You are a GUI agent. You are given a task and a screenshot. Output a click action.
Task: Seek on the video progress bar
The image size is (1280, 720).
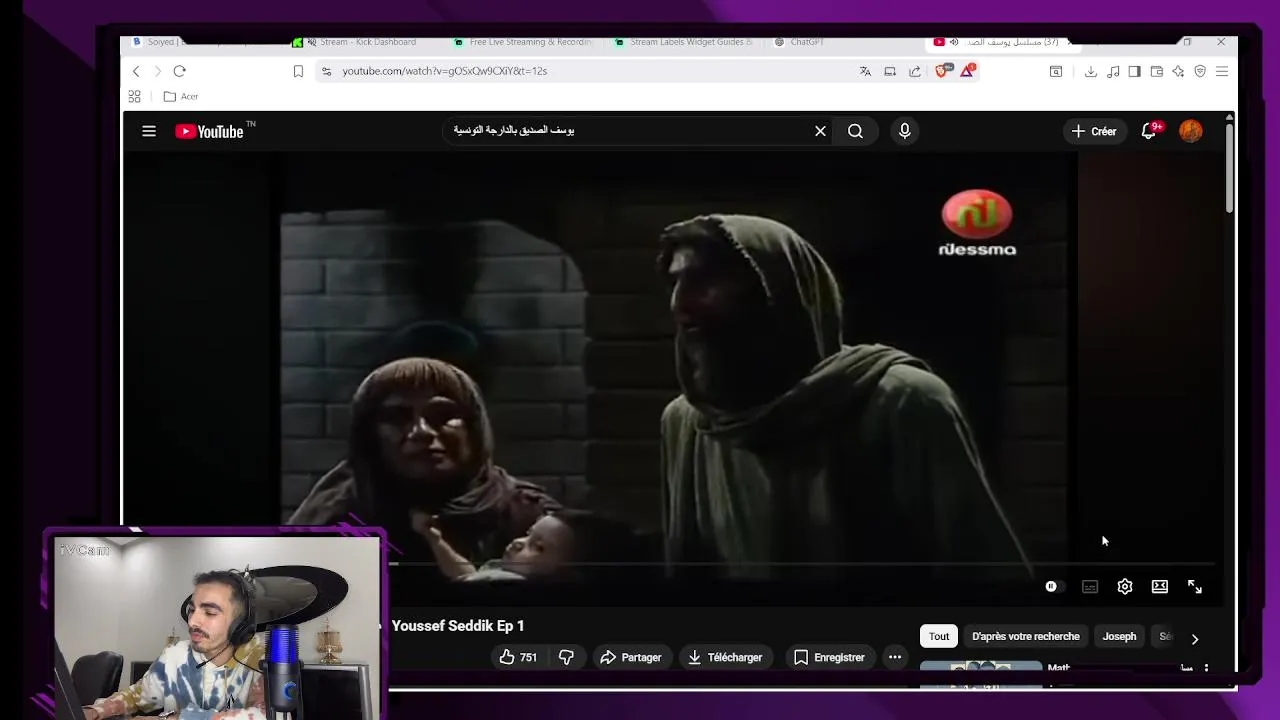(x=803, y=565)
